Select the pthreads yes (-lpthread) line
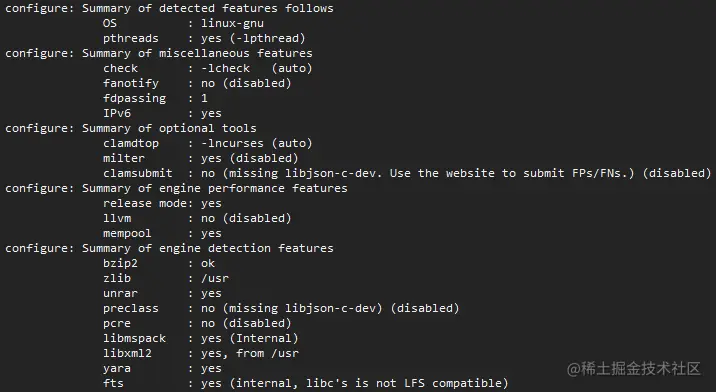 pos(204,38)
